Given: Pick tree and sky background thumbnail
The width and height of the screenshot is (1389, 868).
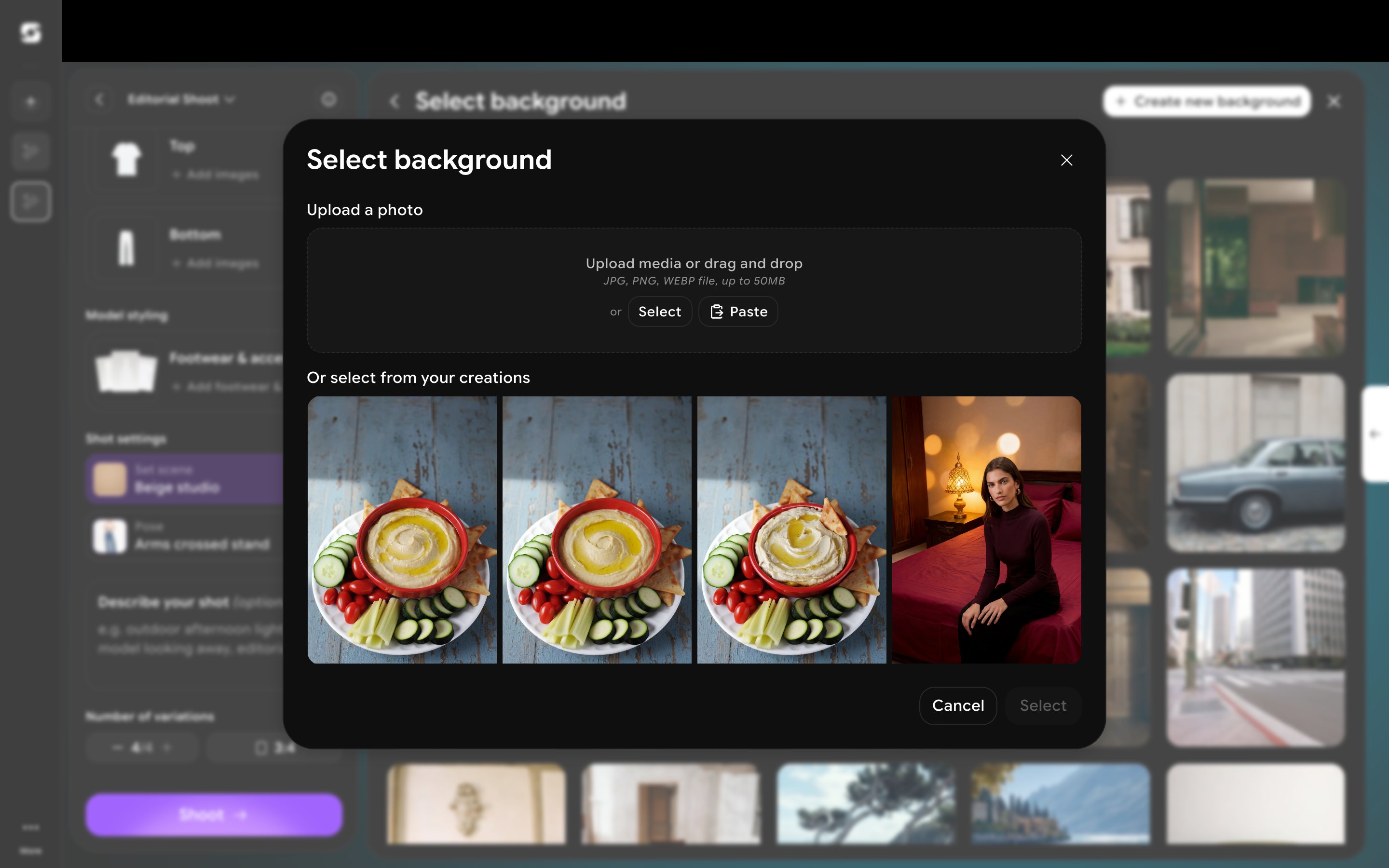Looking at the screenshot, I should [x=866, y=804].
